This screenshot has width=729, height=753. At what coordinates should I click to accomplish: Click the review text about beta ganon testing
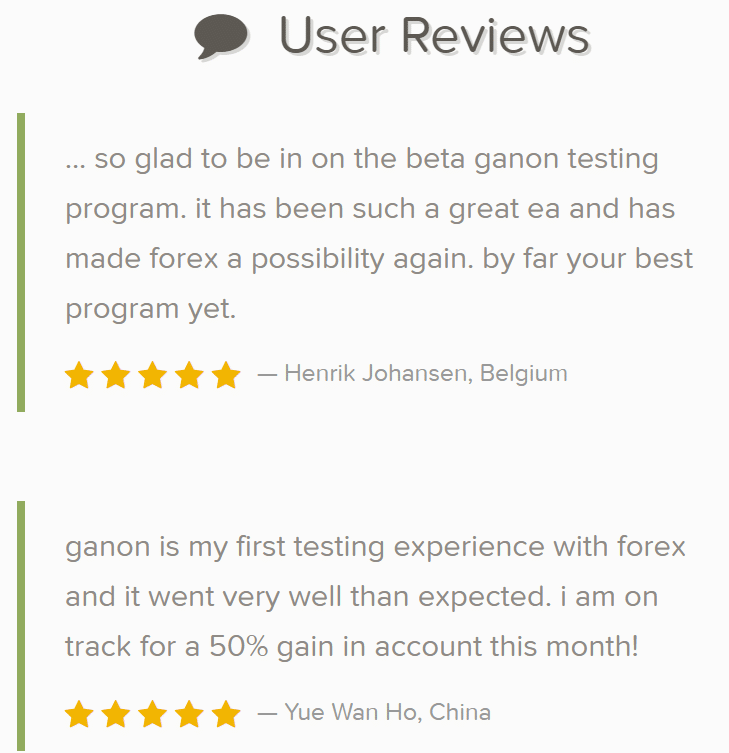click(x=379, y=233)
